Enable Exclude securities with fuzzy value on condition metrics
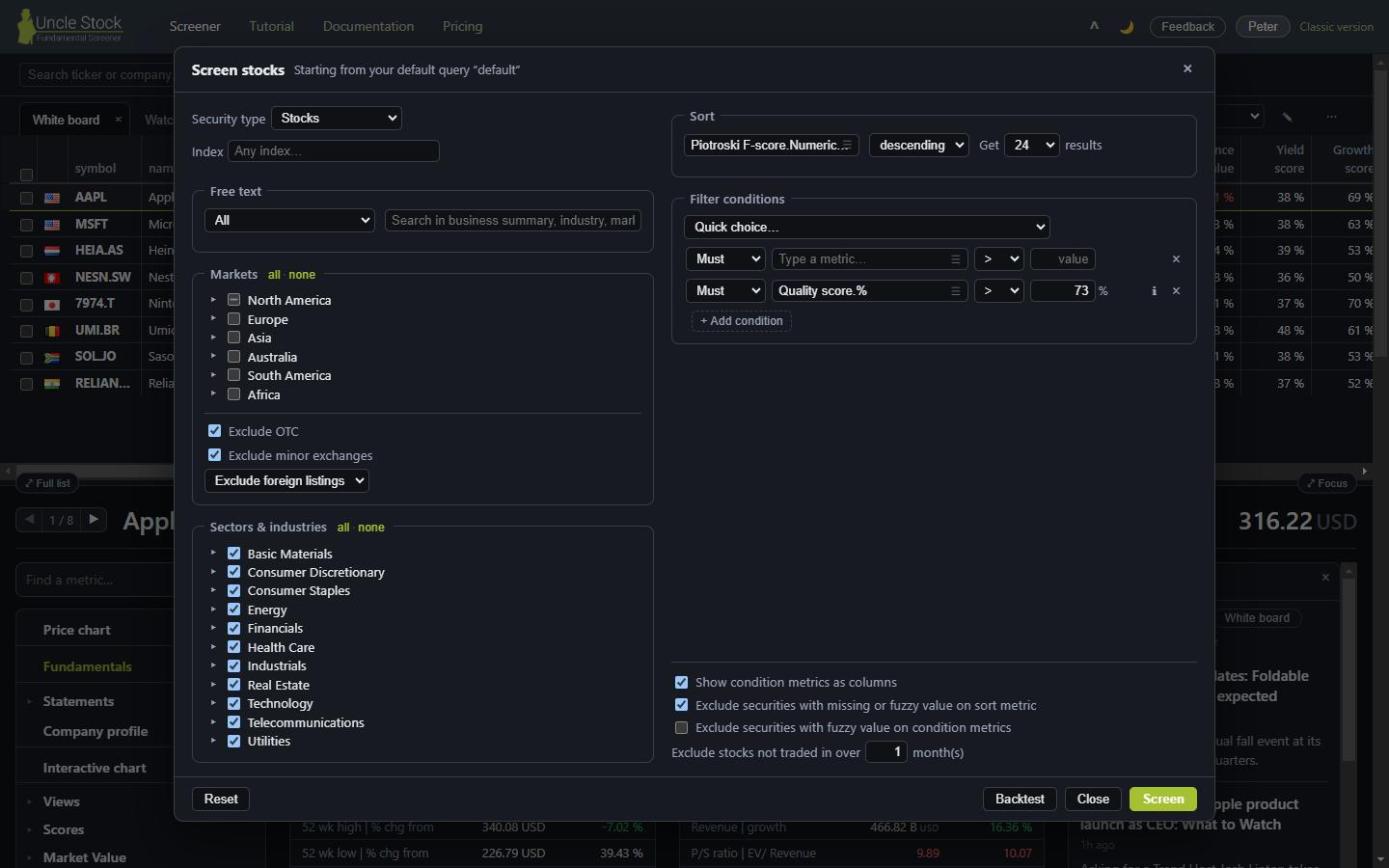The image size is (1389, 868). [681, 728]
